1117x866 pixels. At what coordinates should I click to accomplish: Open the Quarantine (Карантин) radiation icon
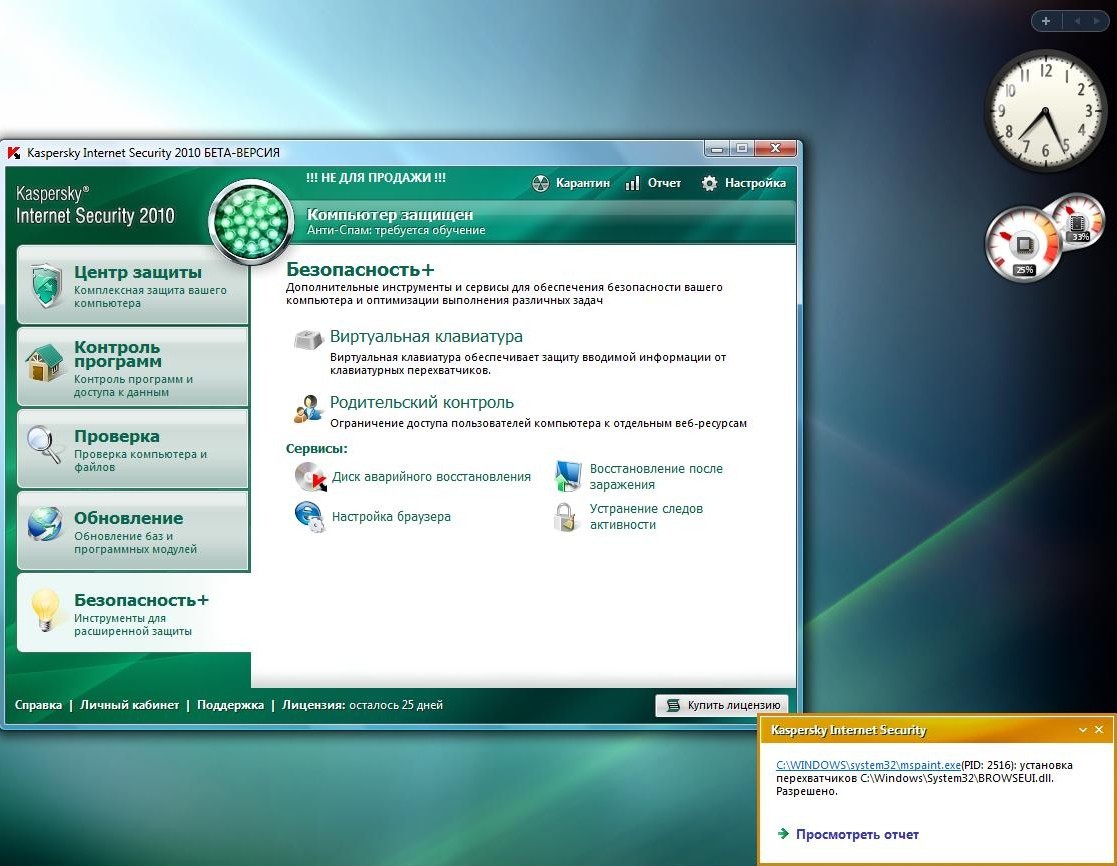click(541, 184)
